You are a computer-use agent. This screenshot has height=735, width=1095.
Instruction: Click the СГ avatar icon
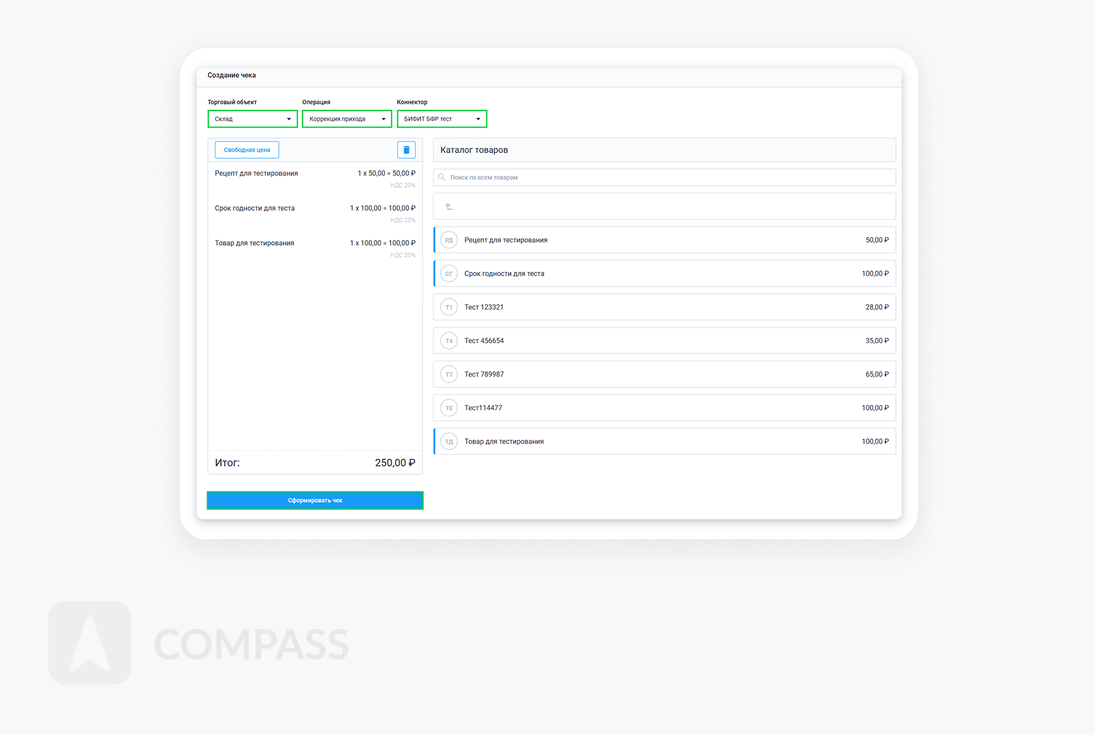(449, 274)
